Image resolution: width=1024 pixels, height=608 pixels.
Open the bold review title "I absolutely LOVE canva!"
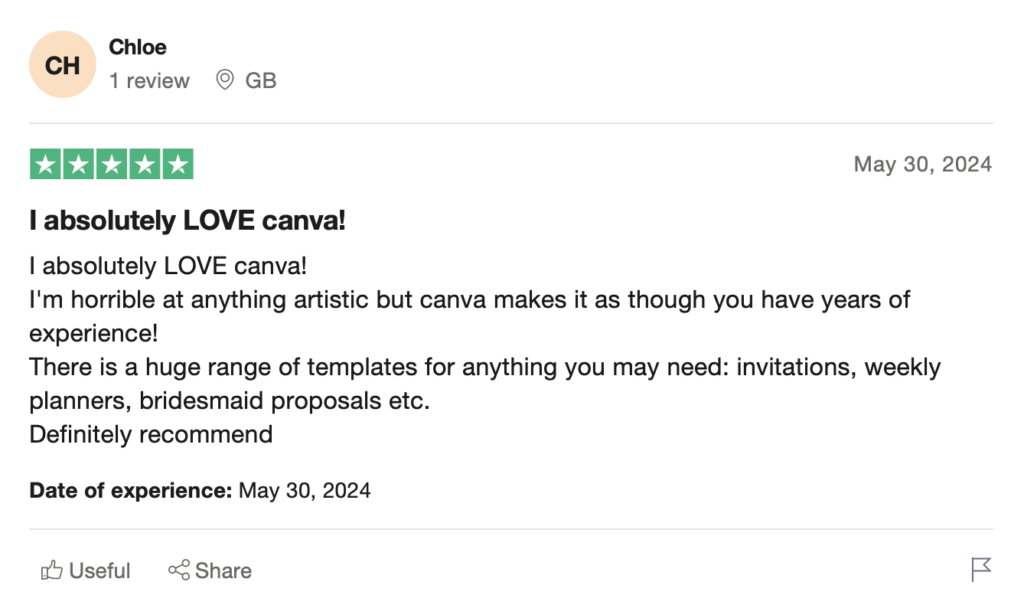click(x=187, y=221)
